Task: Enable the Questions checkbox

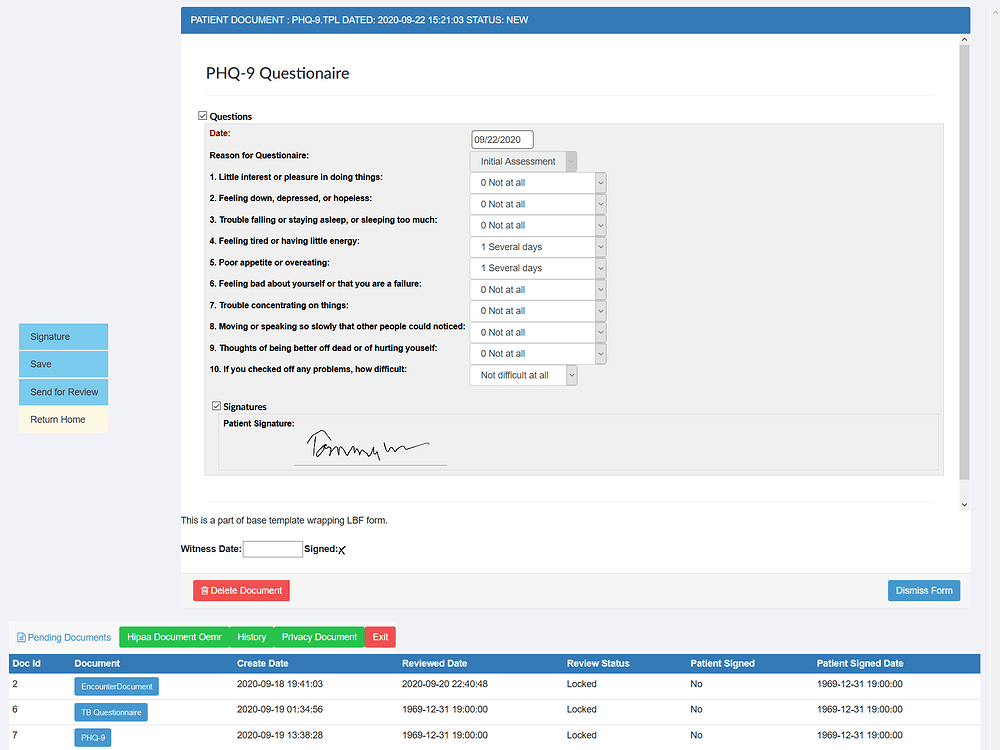Action: [202, 115]
